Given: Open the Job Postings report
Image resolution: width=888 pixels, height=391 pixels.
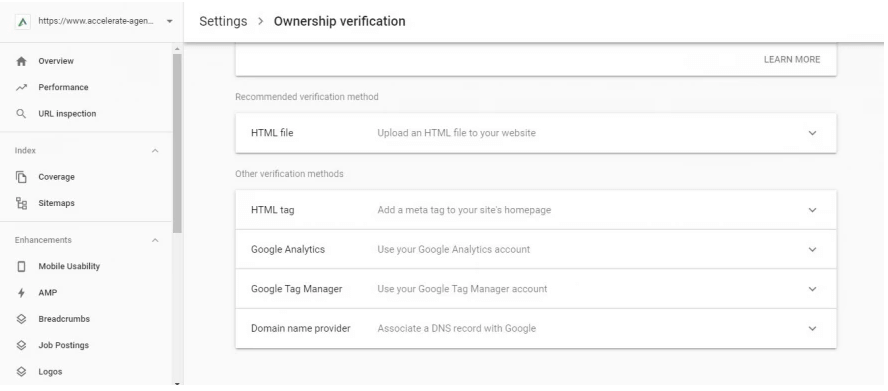Looking at the screenshot, I should tap(63, 345).
